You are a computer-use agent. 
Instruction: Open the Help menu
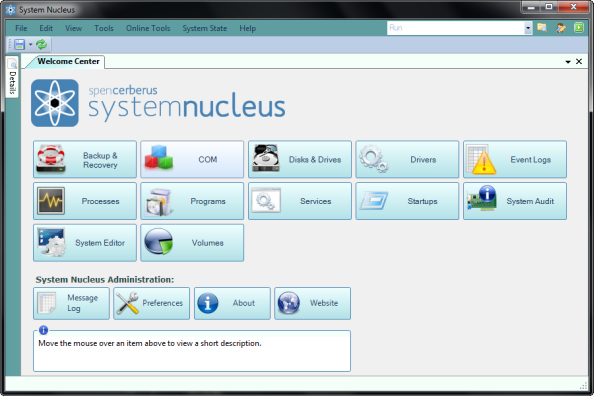(247, 28)
